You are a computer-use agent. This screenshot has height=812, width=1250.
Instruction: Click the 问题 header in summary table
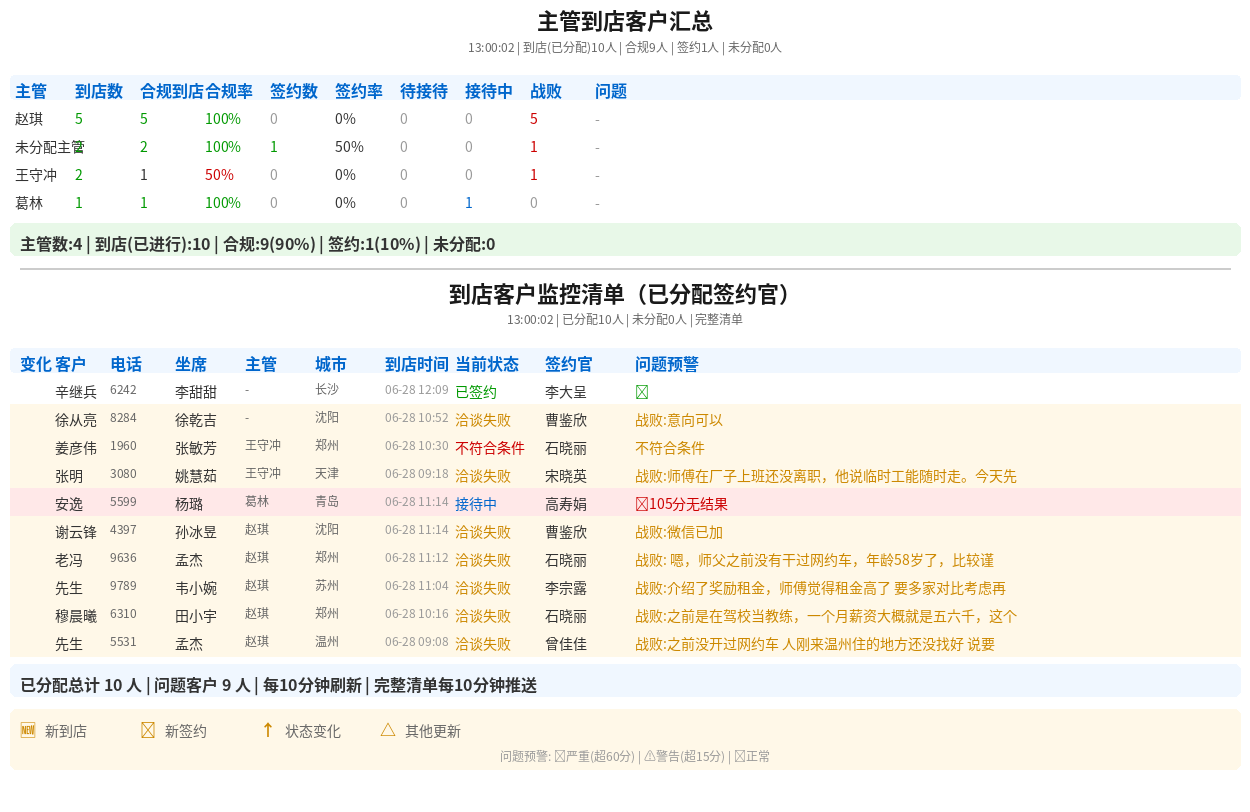611,91
